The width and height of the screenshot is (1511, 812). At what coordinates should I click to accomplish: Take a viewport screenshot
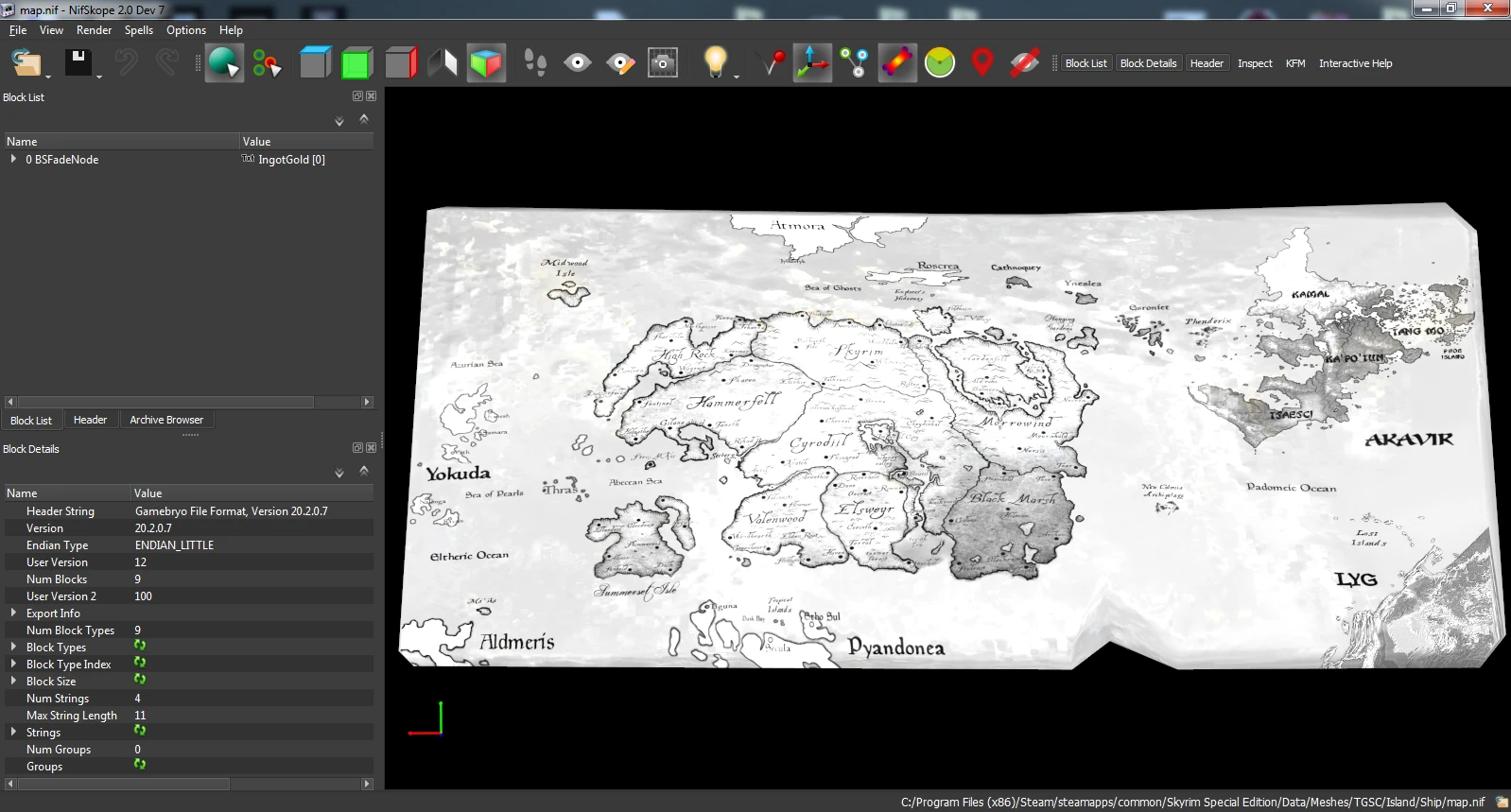[663, 63]
